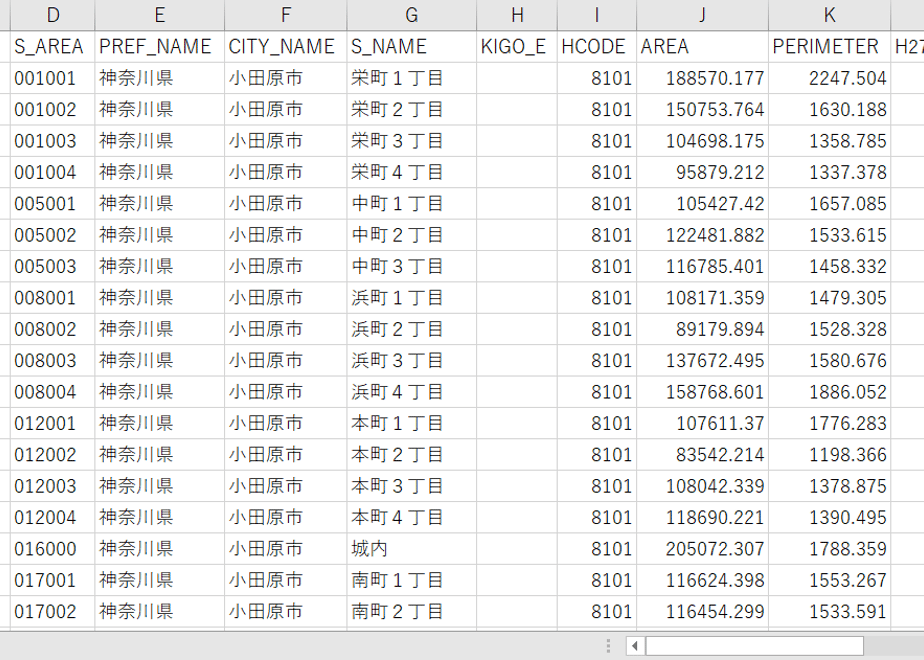Click PERIMETER value 1390.495
The height and width of the screenshot is (660, 924).
coord(829,517)
